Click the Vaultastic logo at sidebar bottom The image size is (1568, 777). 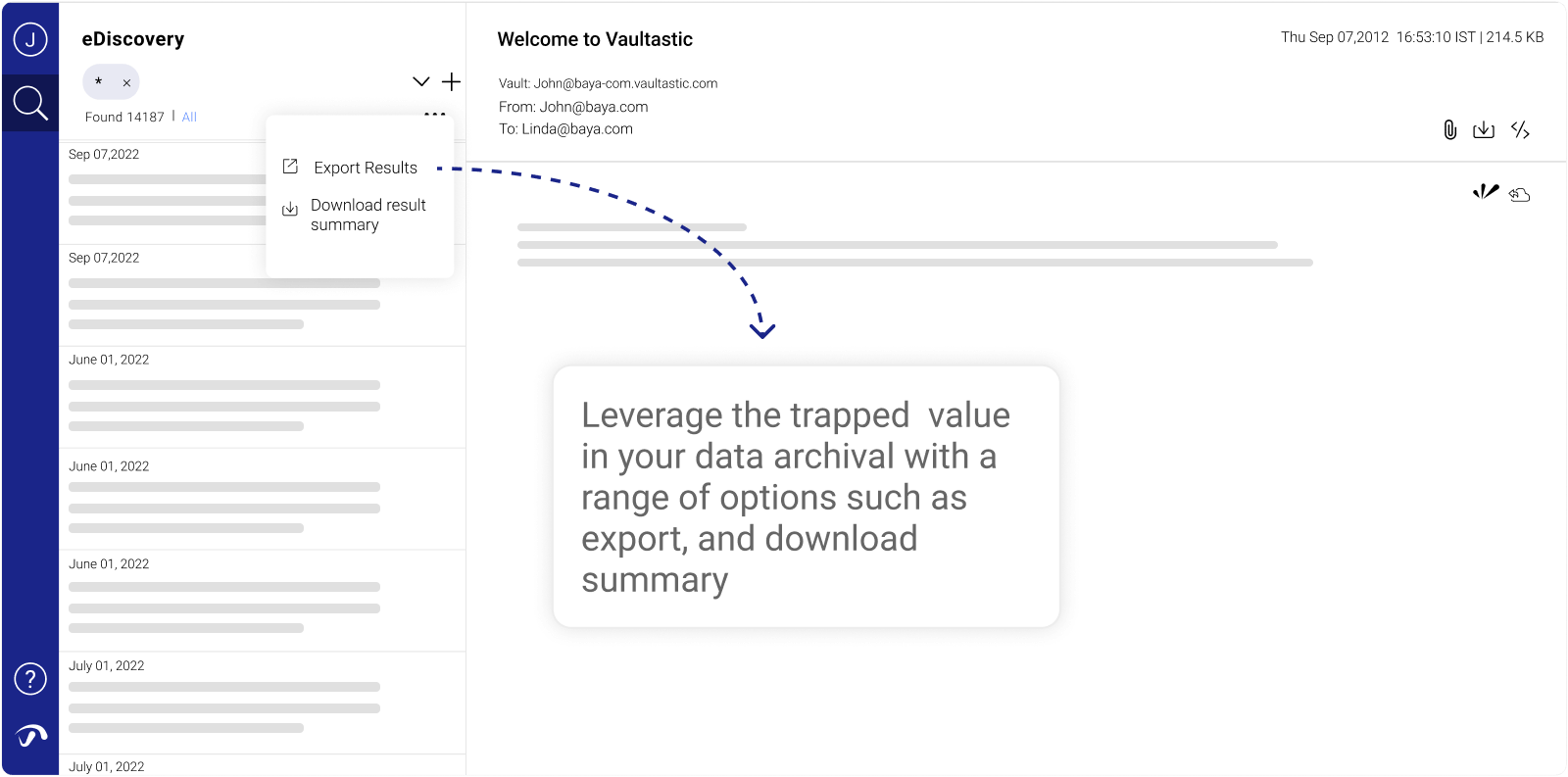tap(29, 736)
